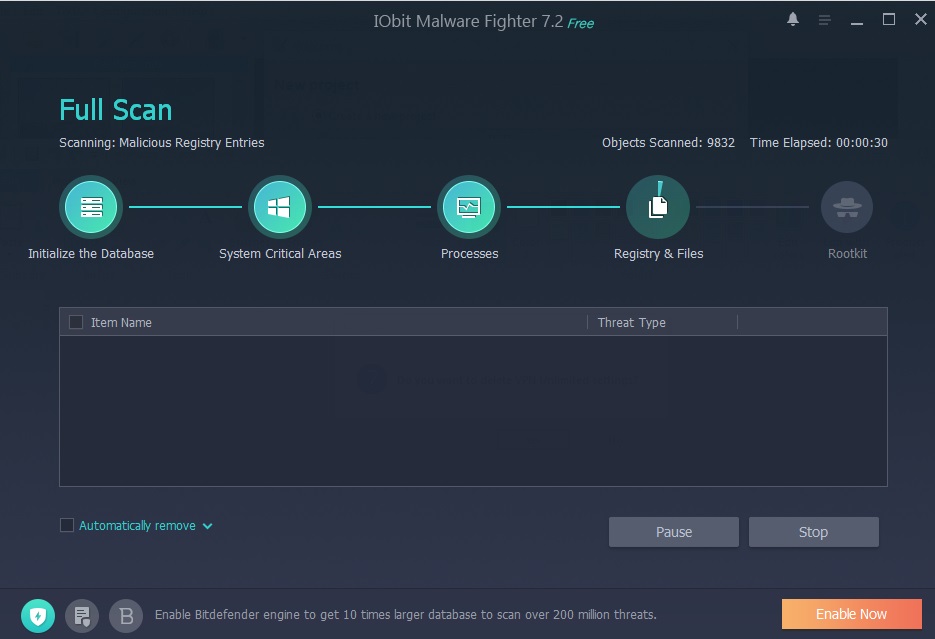Click the System Critical Areas Windows icon

(x=280, y=207)
